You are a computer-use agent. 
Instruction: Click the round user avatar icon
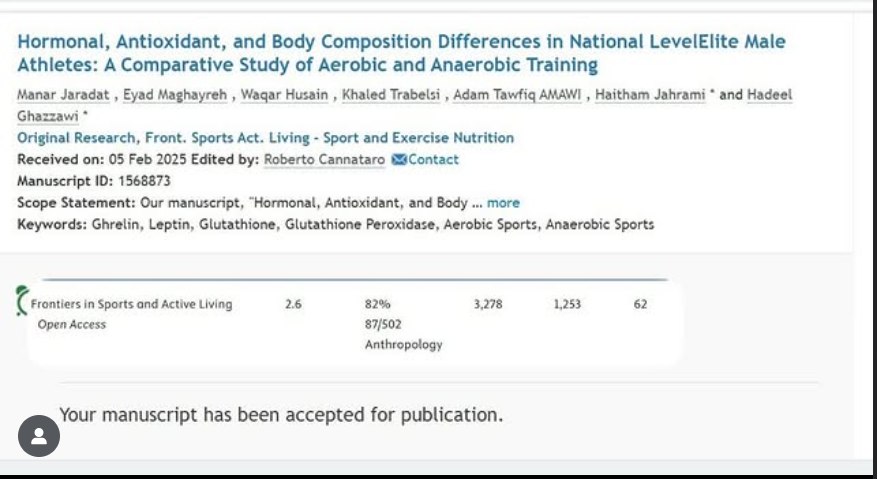(x=39, y=436)
